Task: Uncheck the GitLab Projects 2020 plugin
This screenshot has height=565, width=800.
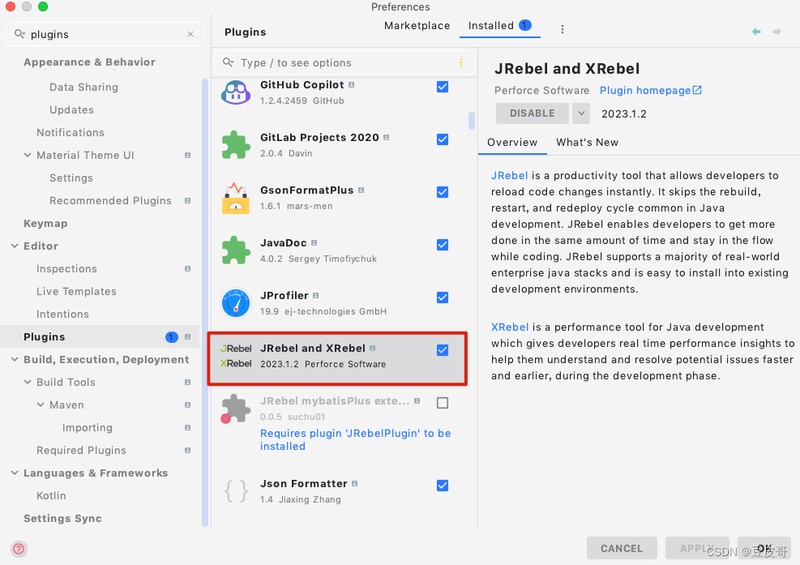Action: pyautogui.click(x=442, y=139)
